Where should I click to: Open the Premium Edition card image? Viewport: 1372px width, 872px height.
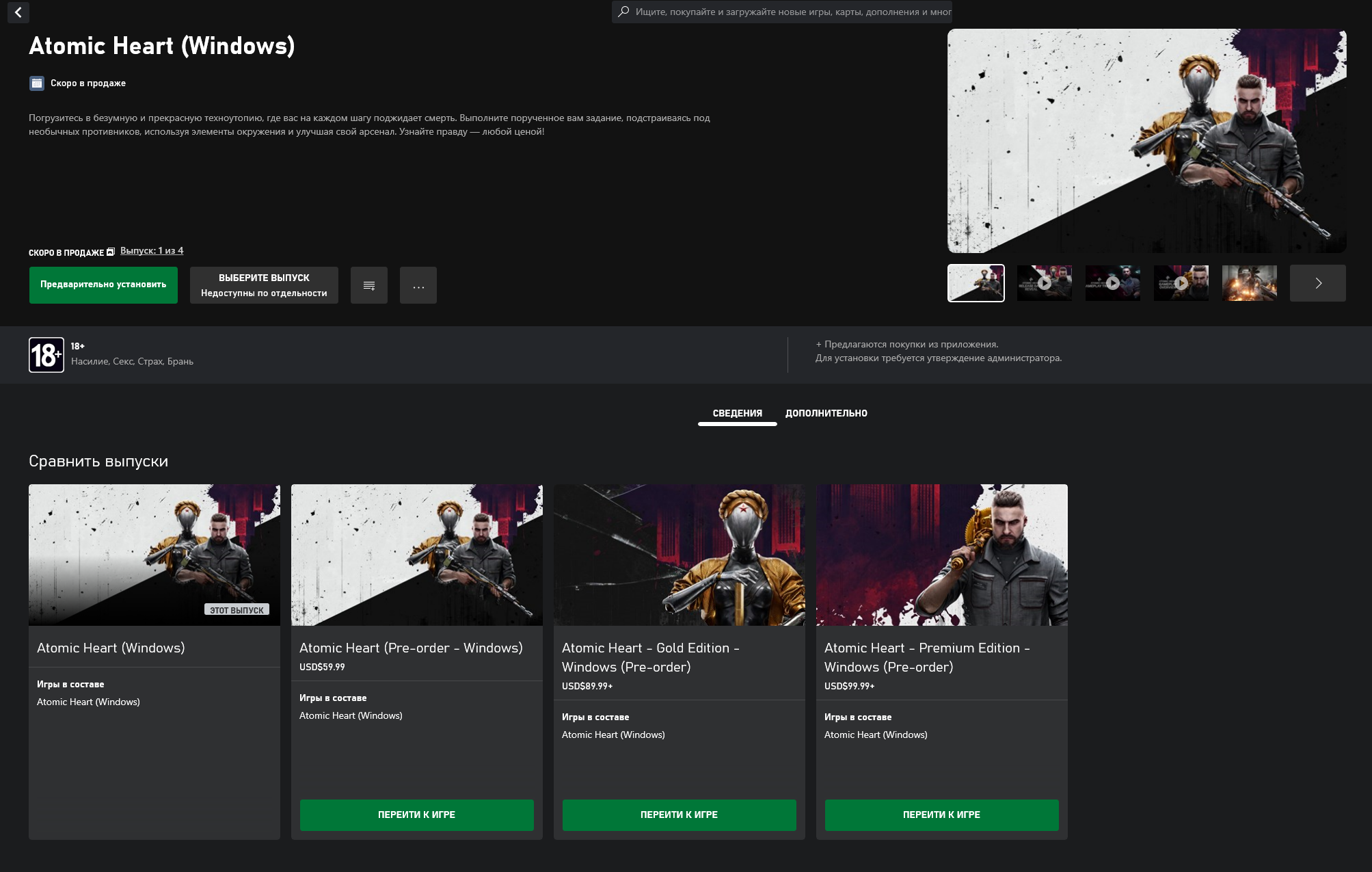[942, 555]
